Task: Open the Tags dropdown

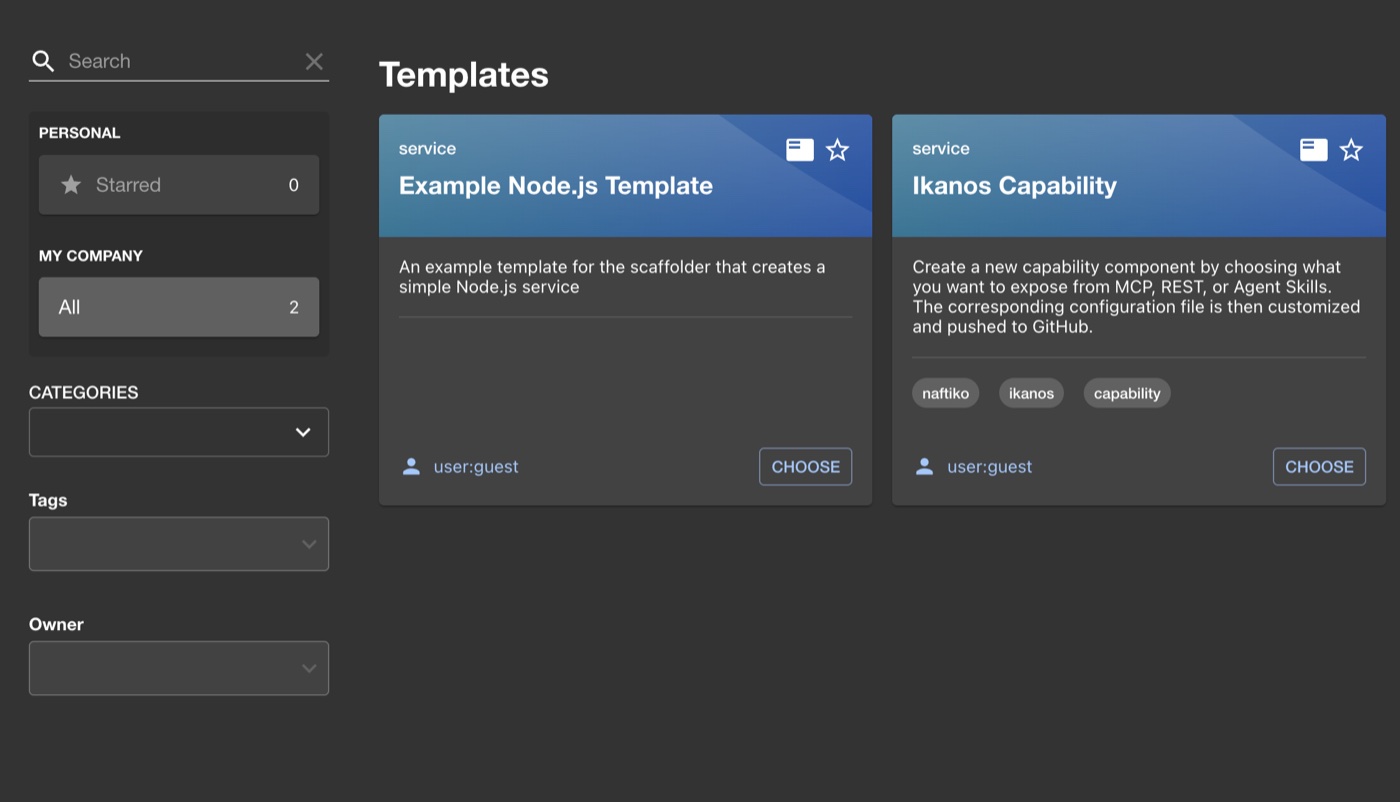Action: tap(179, 544)
